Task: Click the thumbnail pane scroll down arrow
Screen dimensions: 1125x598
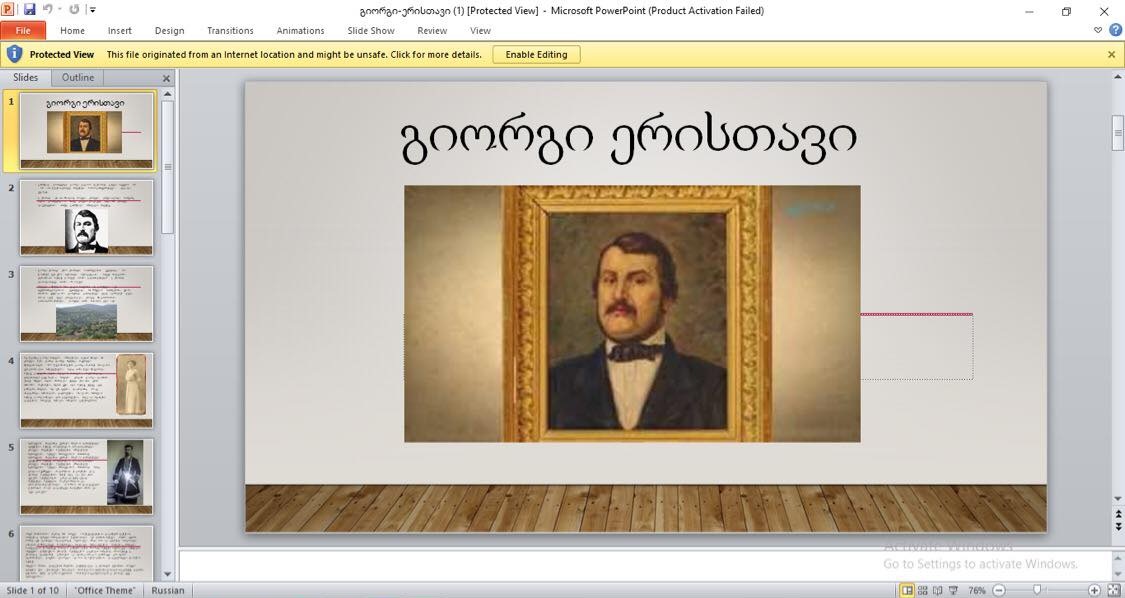Action: pyautogui.click(x=168, y=574)
